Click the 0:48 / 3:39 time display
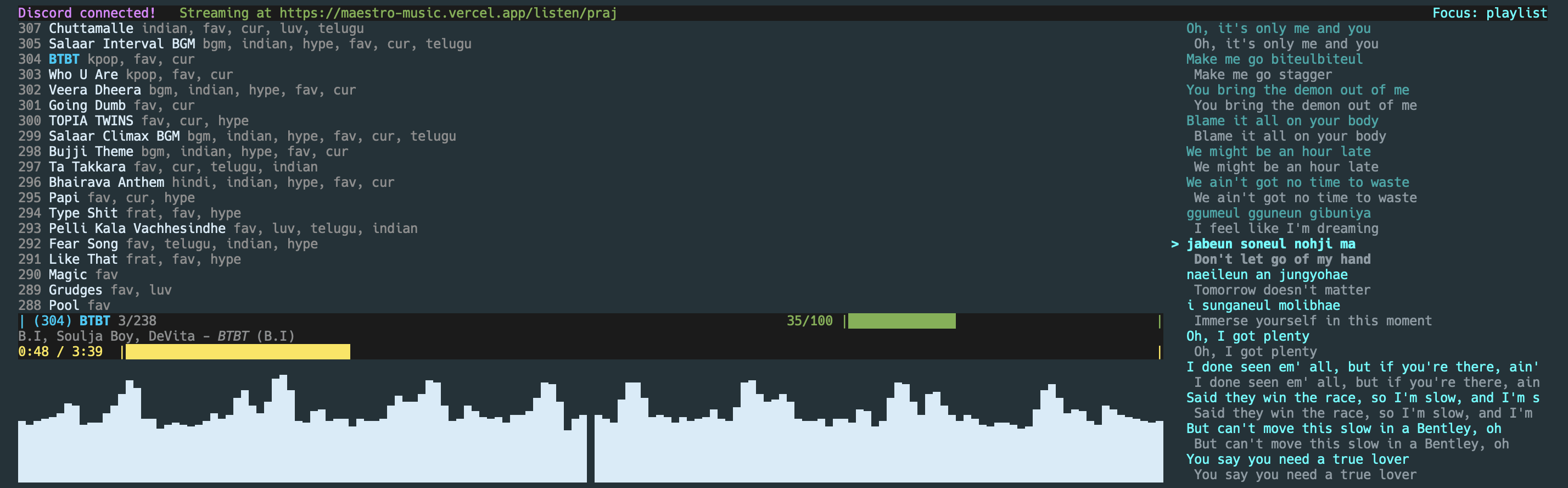1568x488 pixels. [x=60, y=352]
